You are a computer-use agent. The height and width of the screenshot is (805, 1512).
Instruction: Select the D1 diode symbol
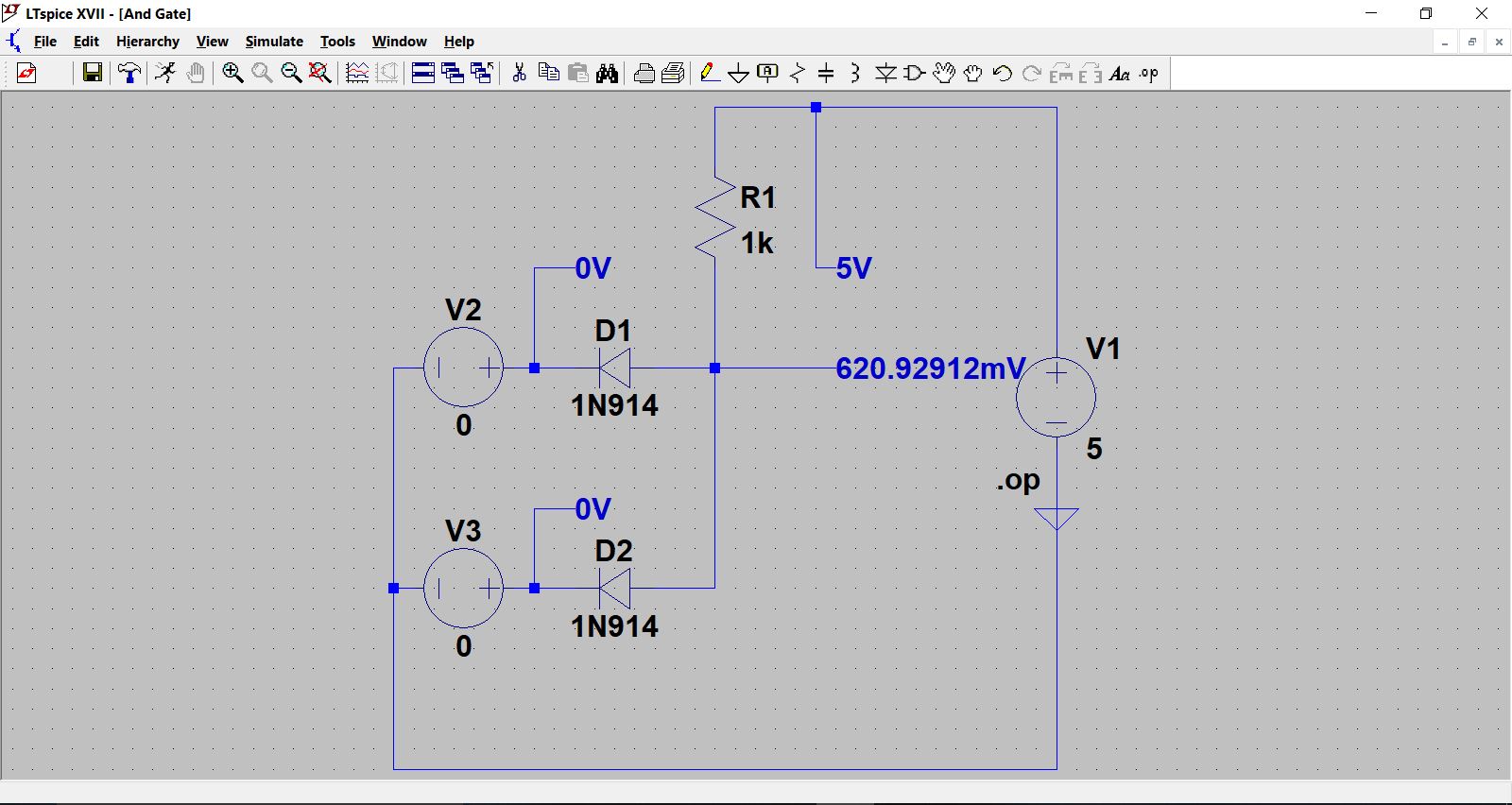pos(614,368)
